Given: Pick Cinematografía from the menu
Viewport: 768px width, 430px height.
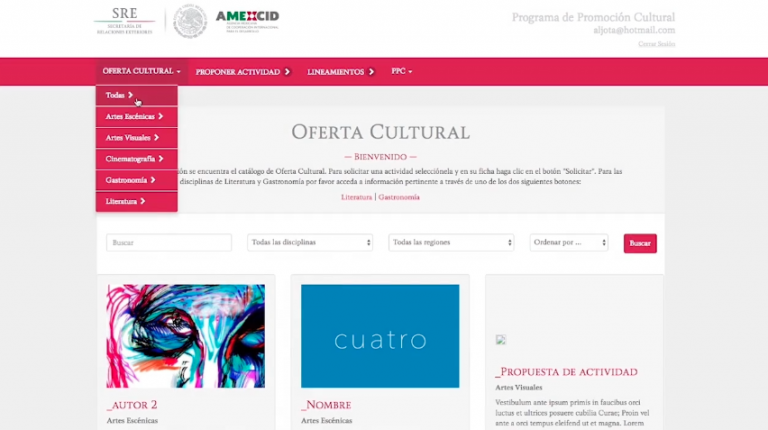Looking at the screenshot, I should [x=134, y=159].
